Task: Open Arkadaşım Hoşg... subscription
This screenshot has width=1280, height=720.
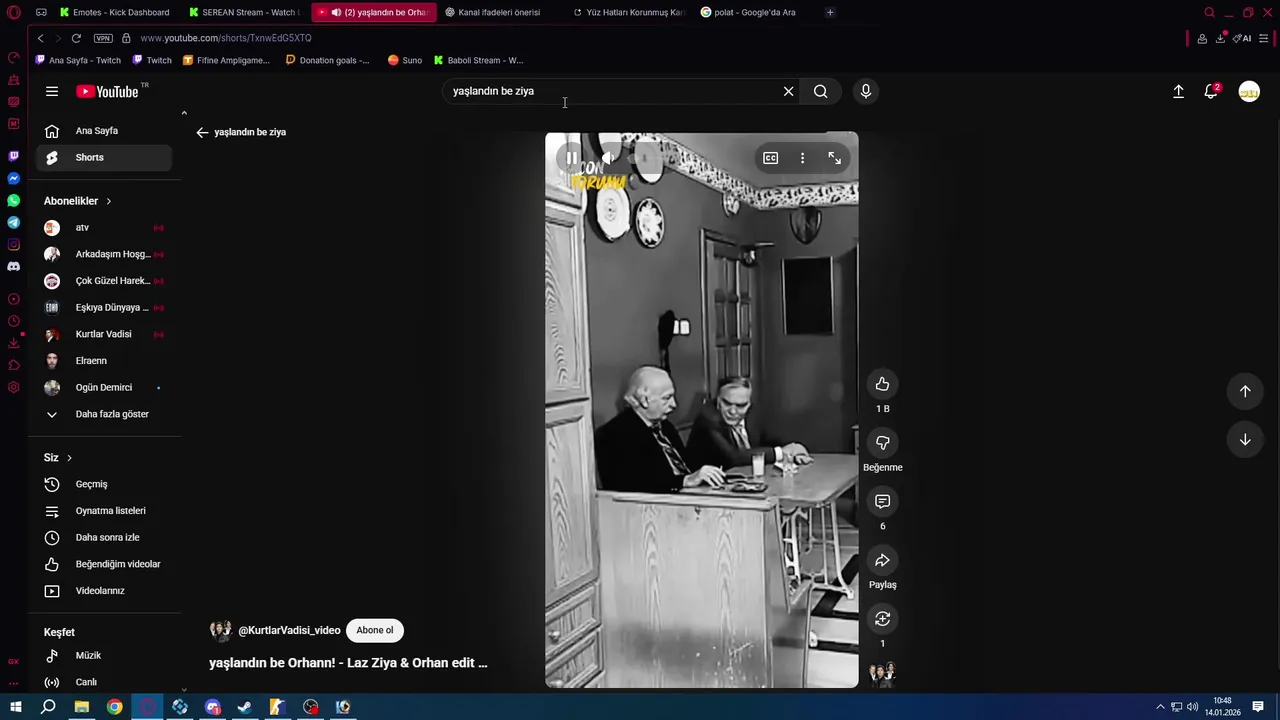Action: (x=104, y=254)
